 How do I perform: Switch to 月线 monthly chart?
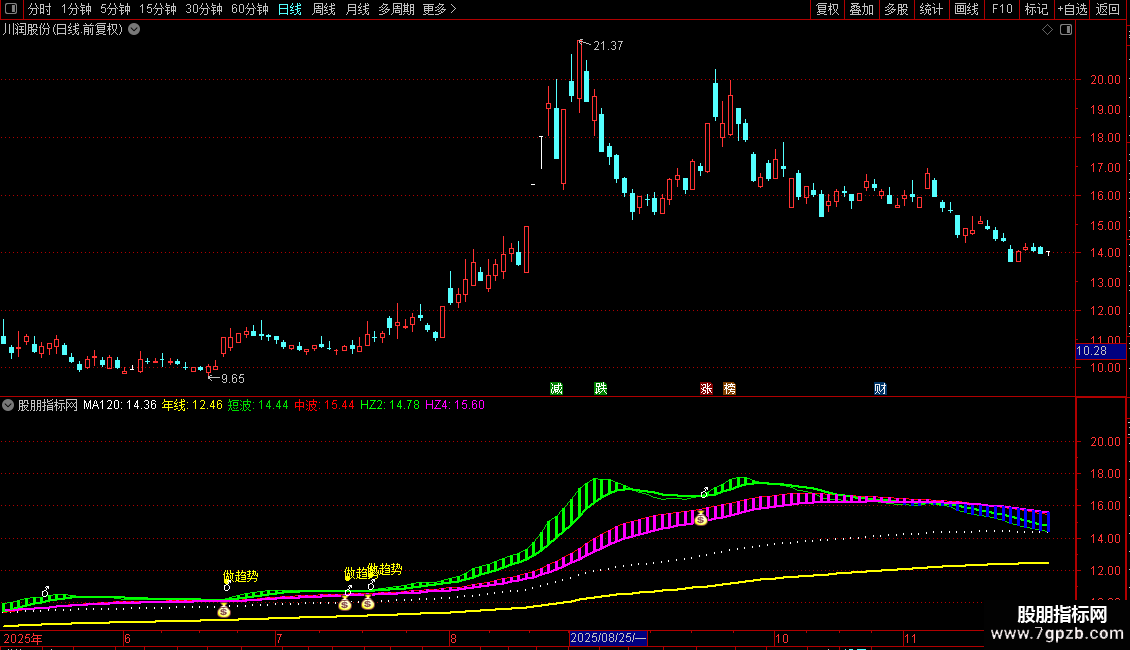click(357, 9)
